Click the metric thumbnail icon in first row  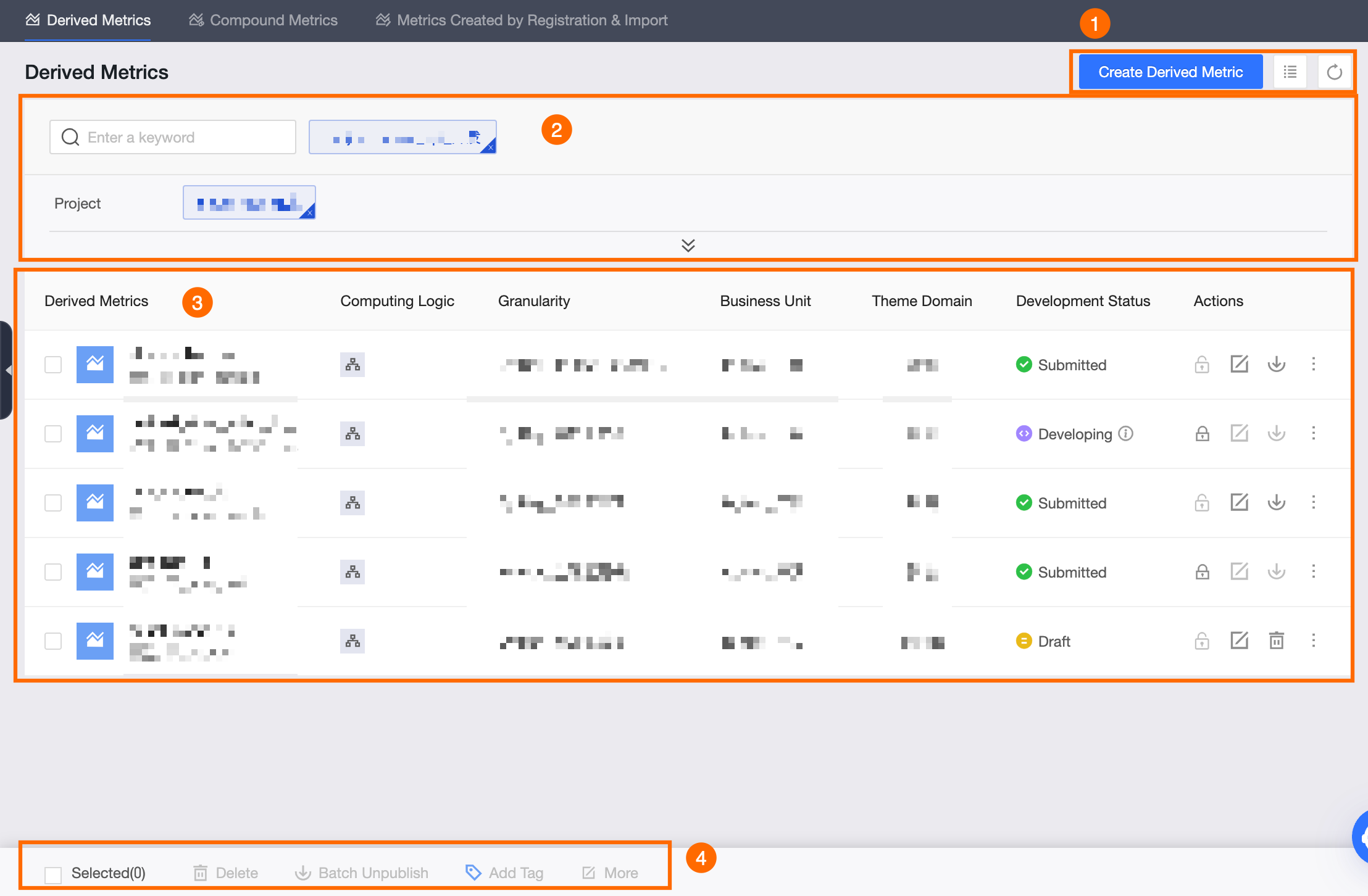(x=95, y=365)
